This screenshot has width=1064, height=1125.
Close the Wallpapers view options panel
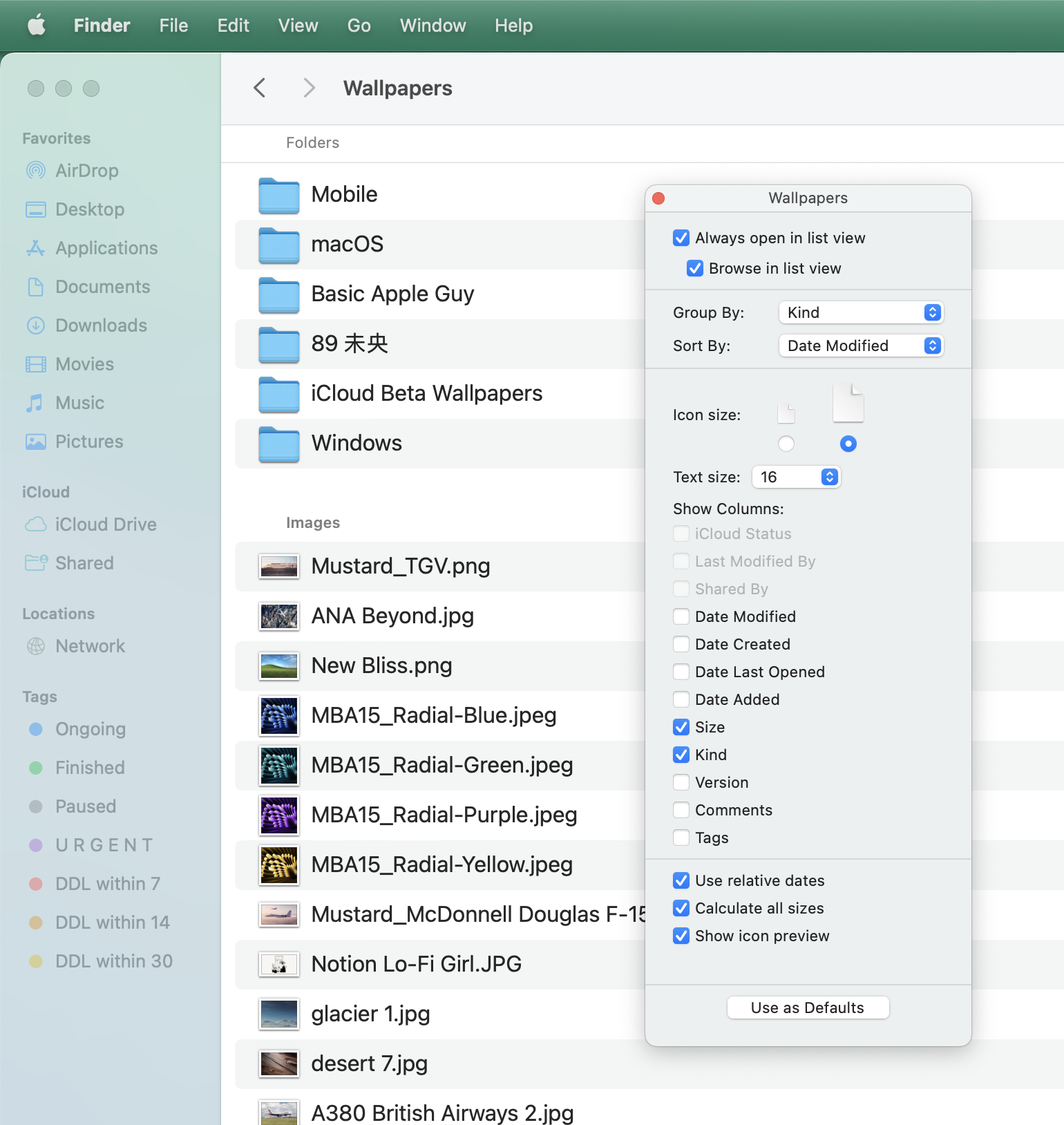coord(658,198)
